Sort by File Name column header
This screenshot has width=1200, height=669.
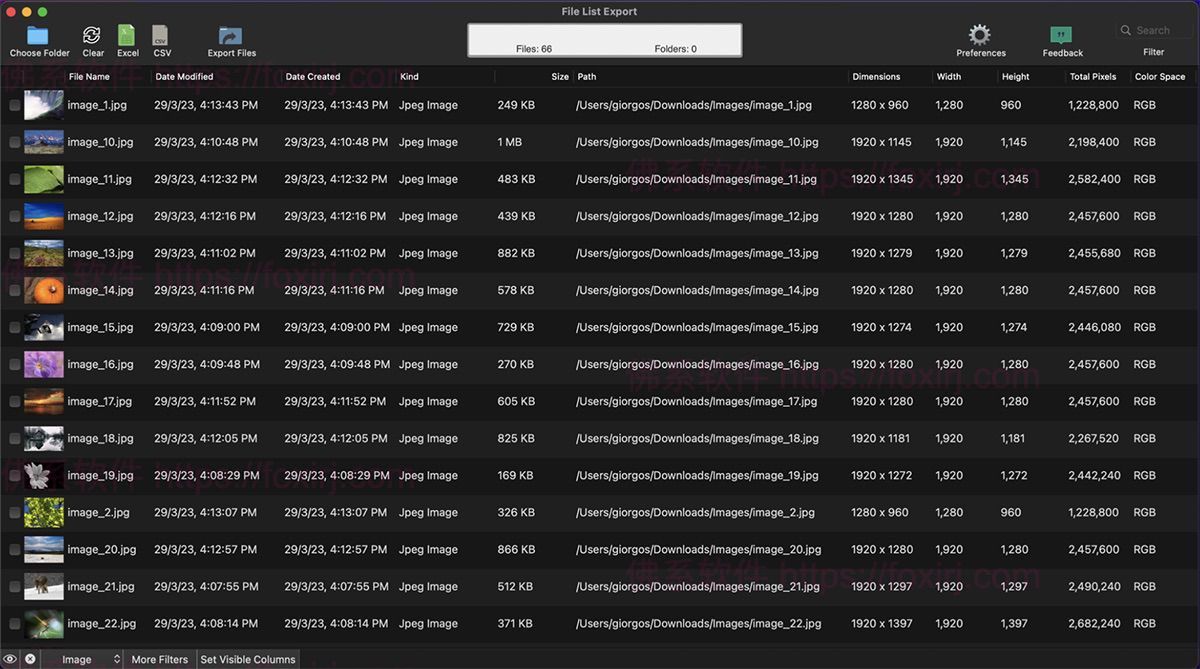pos(89,76)
